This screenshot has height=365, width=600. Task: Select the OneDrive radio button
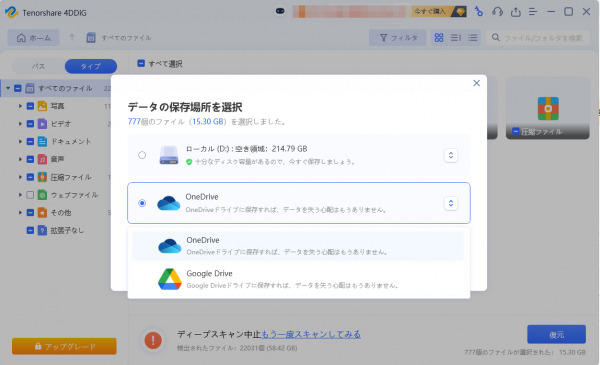142,203
